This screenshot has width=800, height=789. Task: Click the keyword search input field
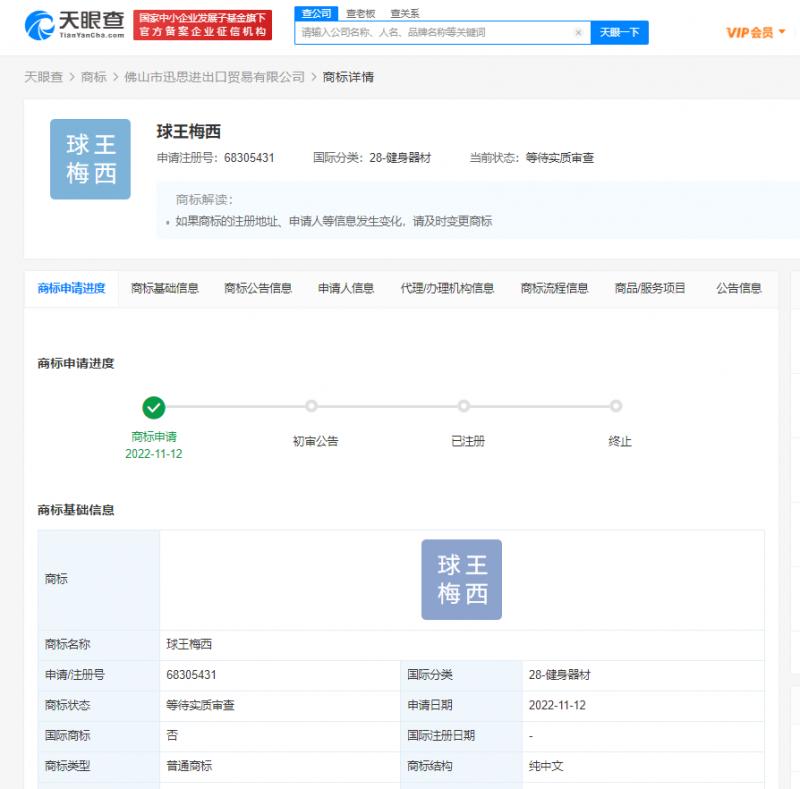tap(430, 32)
